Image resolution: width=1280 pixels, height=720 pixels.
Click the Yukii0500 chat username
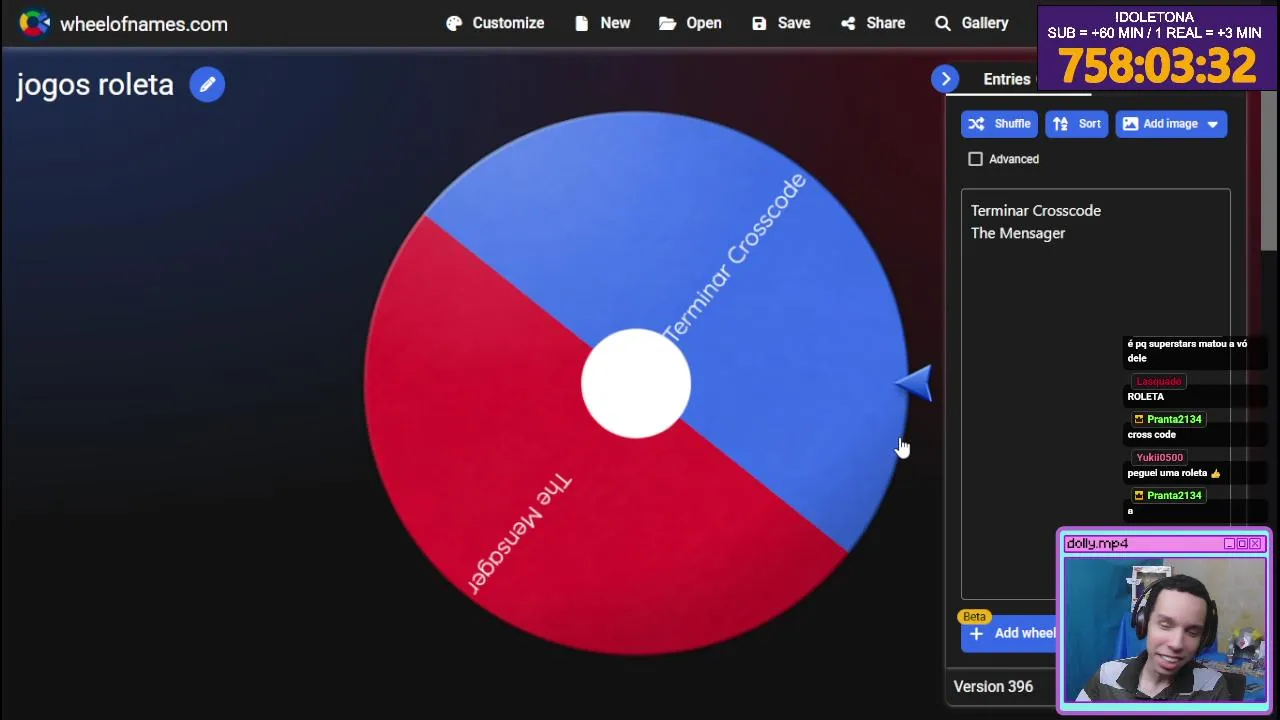point(1159,457)
